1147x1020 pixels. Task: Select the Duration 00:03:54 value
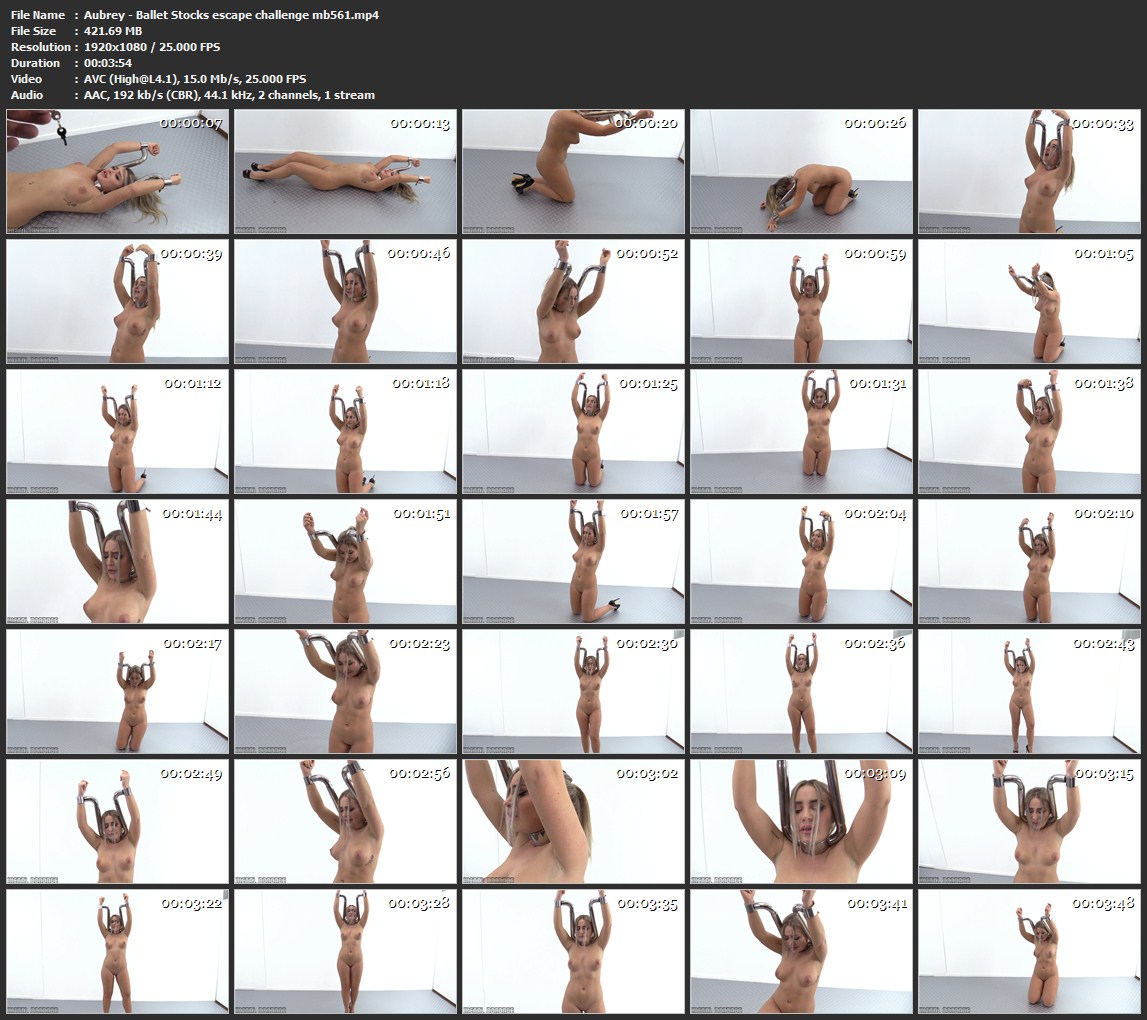[108, 63]
